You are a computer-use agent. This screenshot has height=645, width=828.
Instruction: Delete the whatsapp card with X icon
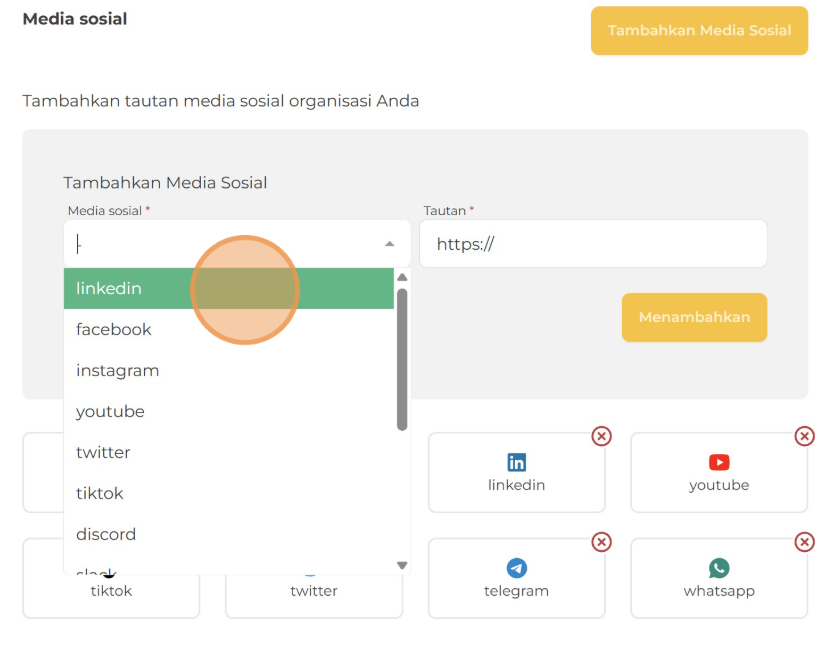804,541
